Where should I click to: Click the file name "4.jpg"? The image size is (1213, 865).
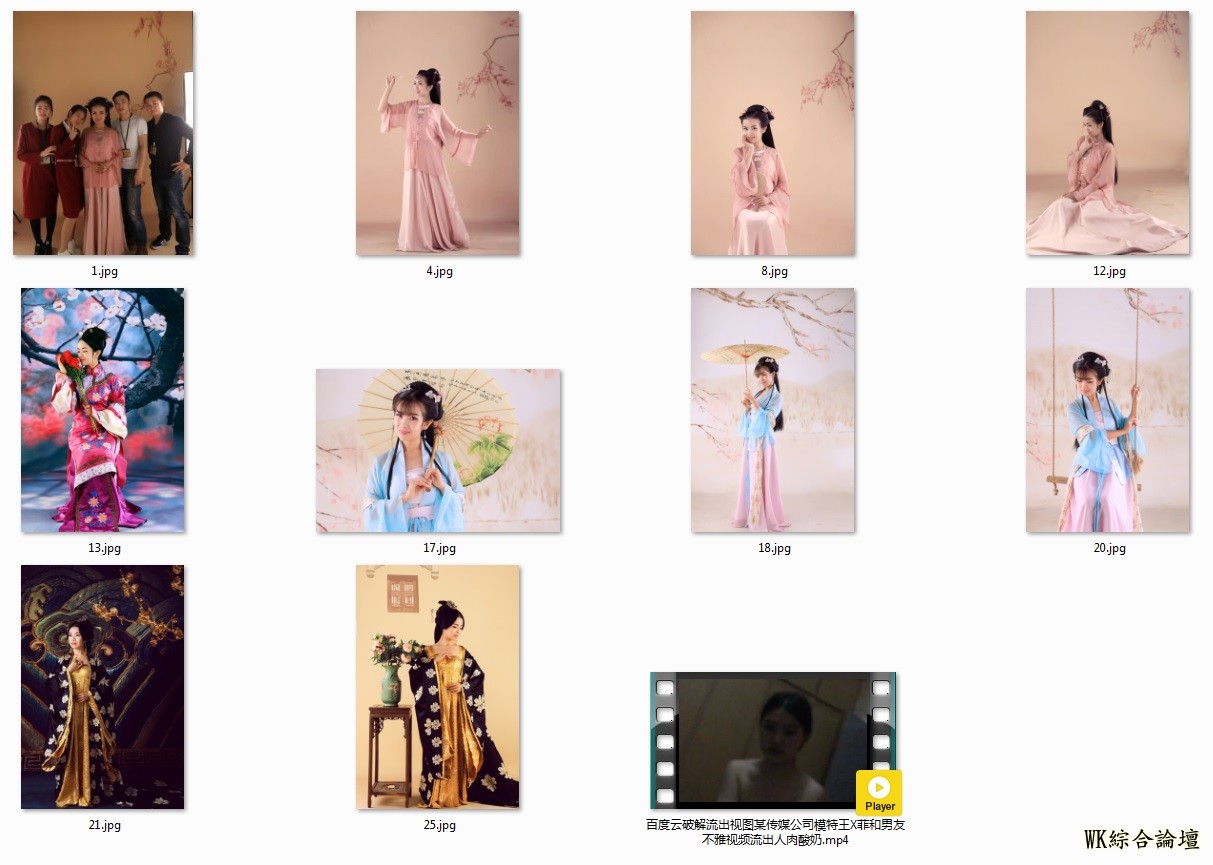tap(439, 271)
